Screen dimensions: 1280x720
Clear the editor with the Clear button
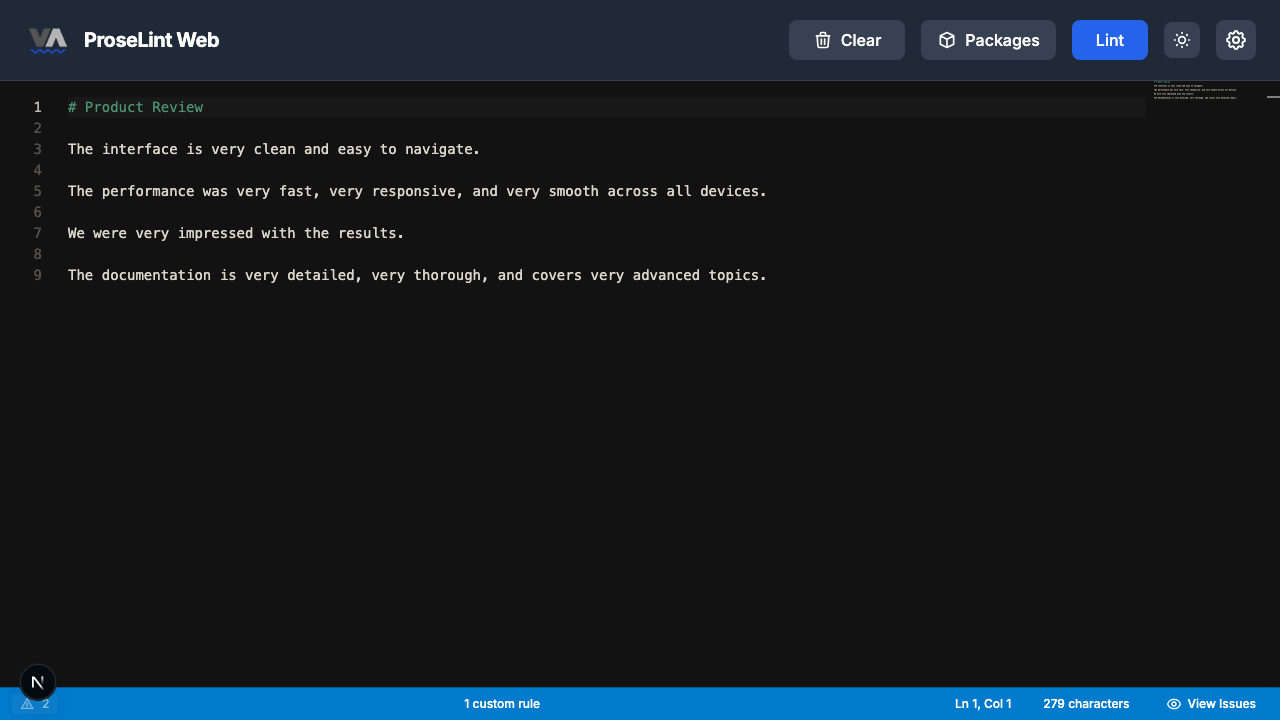(846, 40)
